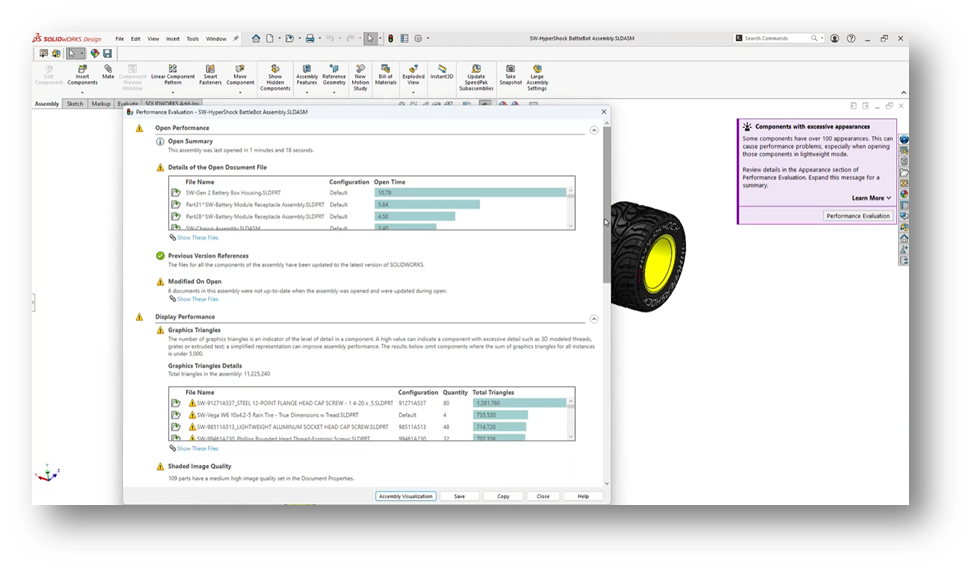
Task: Open the Edit menu
Action: click(x=135, y=38)
